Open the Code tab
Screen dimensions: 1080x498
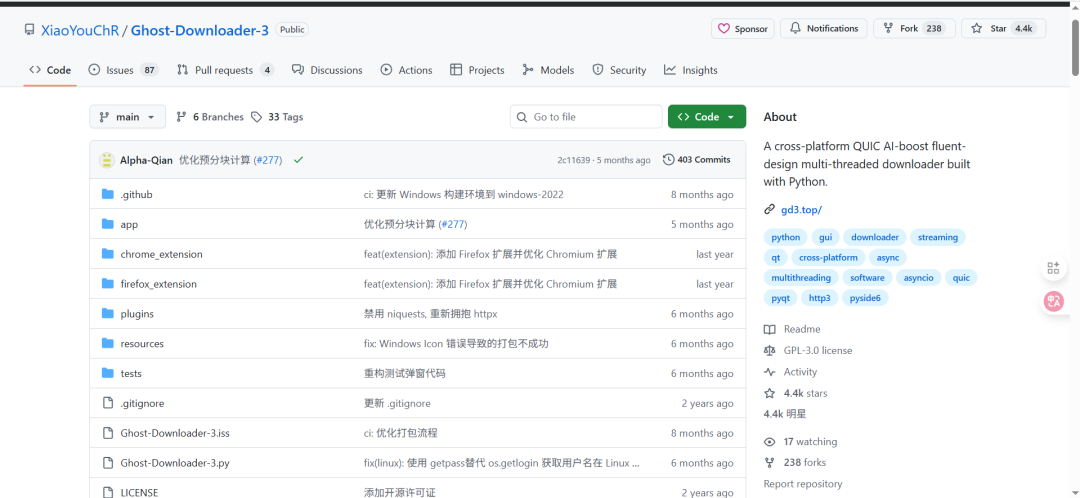click(x=50, y=70)
